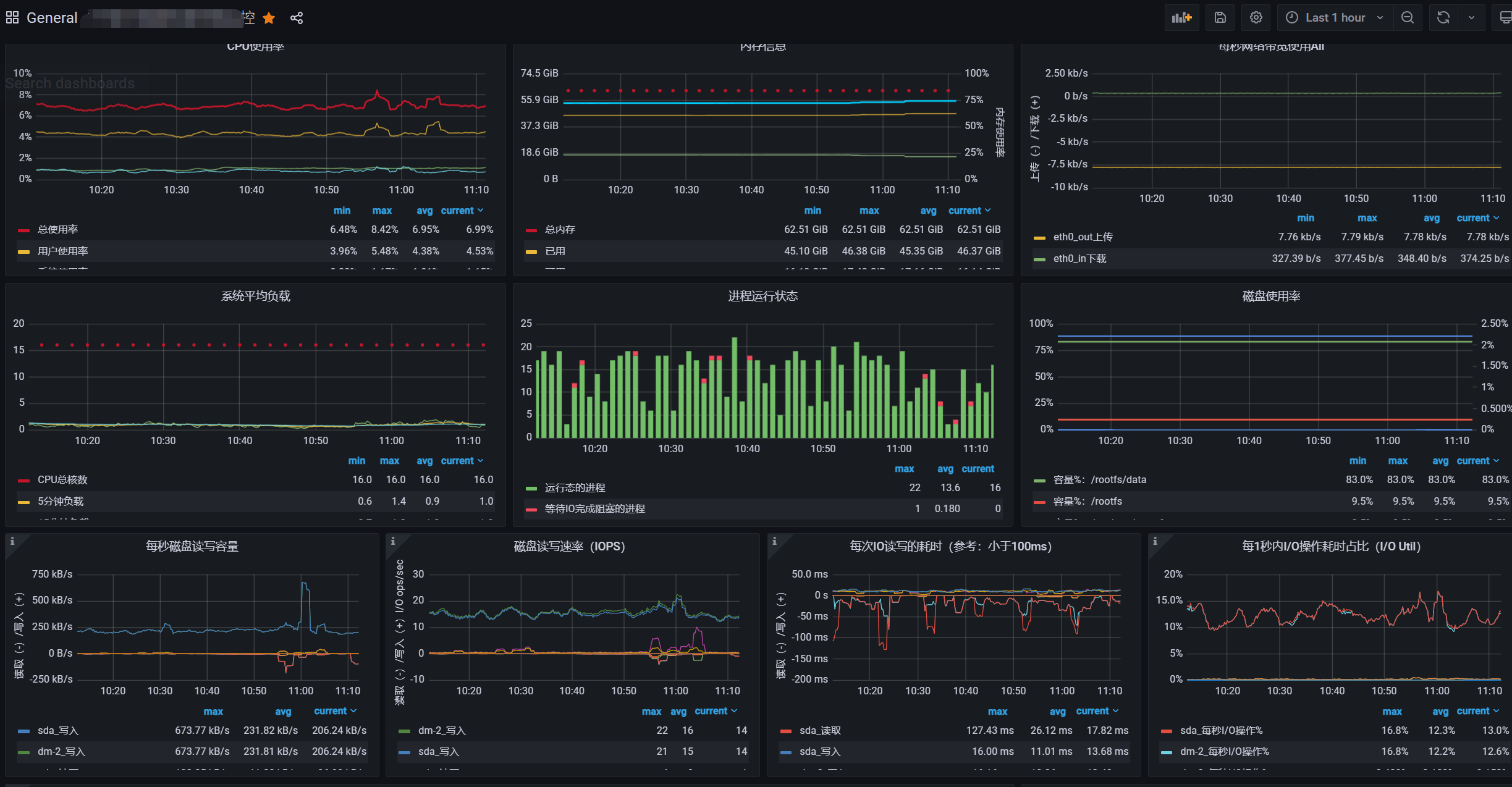
Task: Select sda_每秒I/O操作% legend entry
Action: [1221, 730]
